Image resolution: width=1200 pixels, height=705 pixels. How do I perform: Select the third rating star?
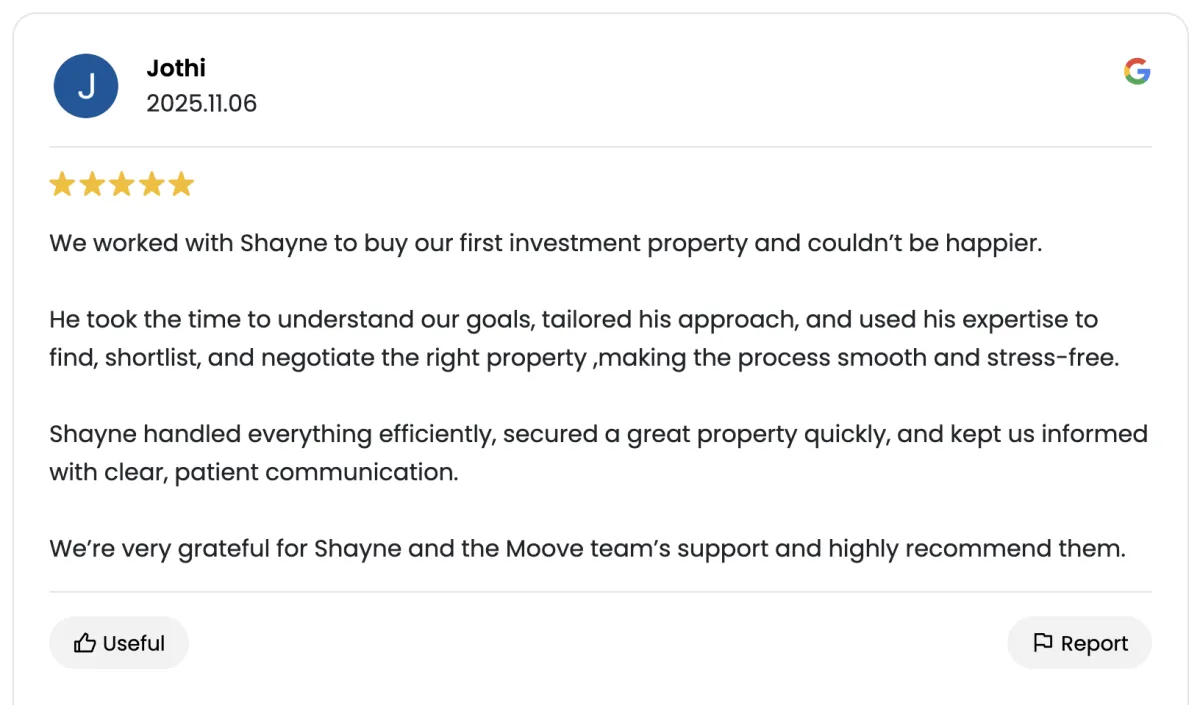point(121,185)
